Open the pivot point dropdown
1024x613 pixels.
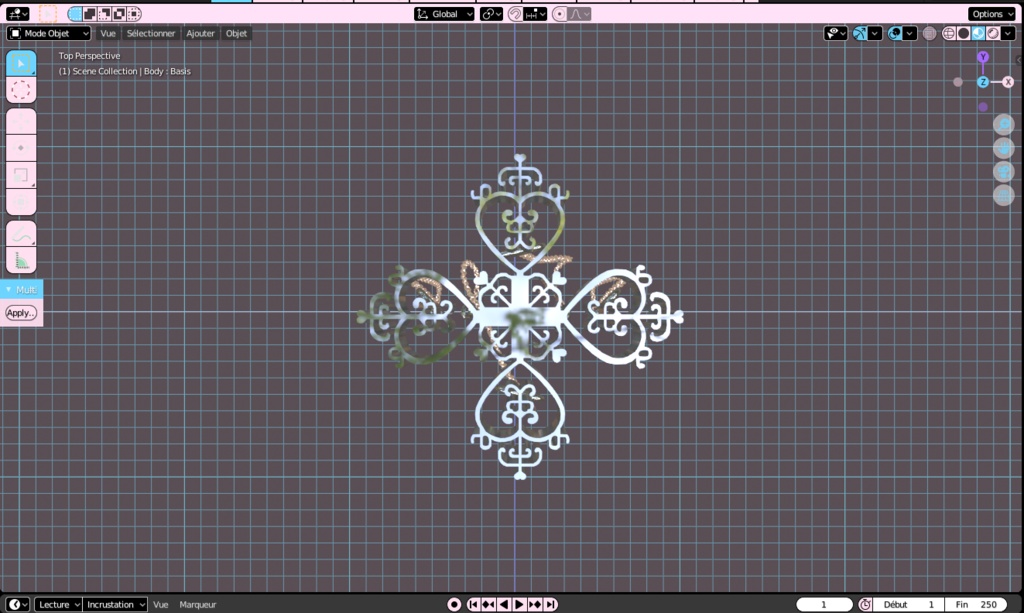point(491,14)
